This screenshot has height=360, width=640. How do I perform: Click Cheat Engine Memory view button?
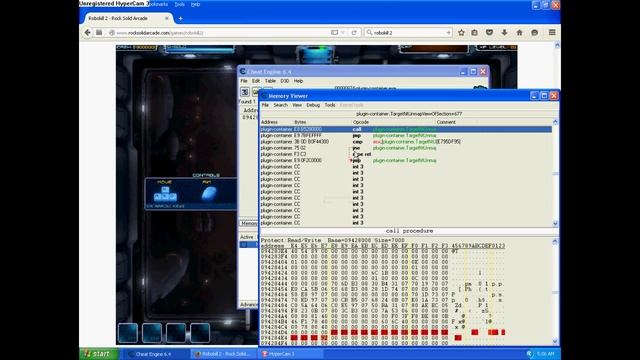249,223
